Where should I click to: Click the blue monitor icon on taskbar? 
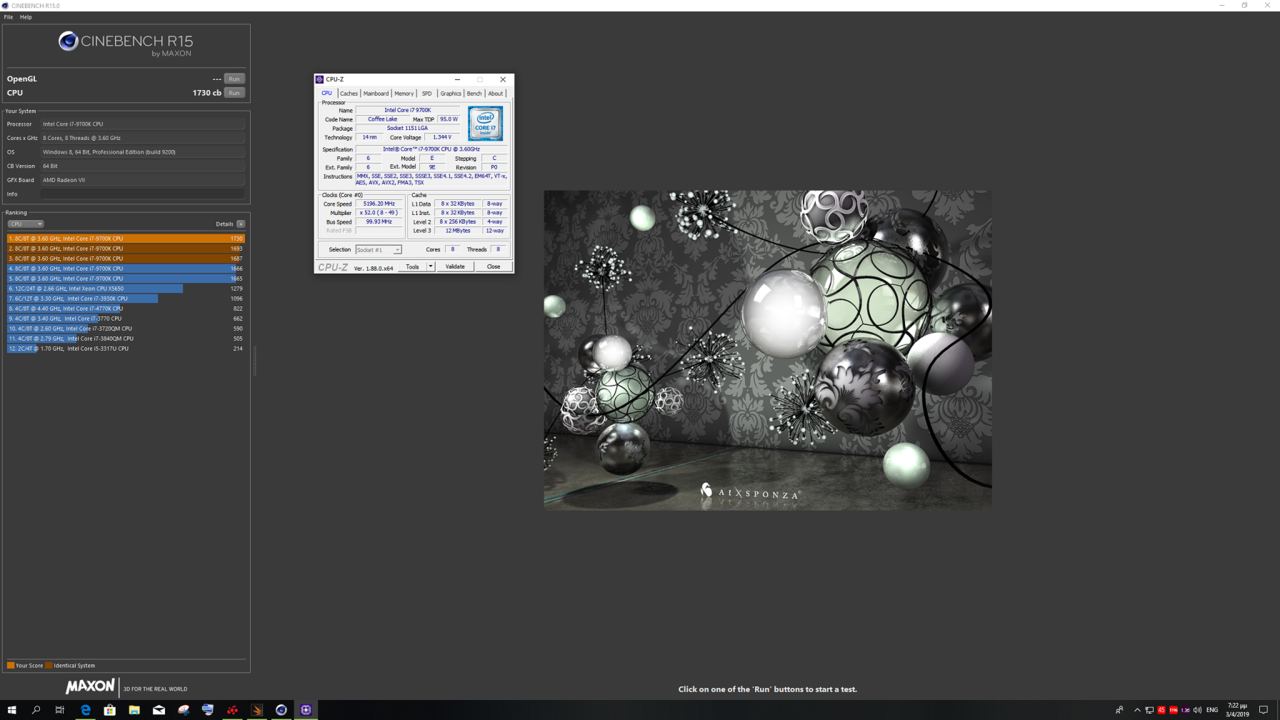click(x=208, y=710)
